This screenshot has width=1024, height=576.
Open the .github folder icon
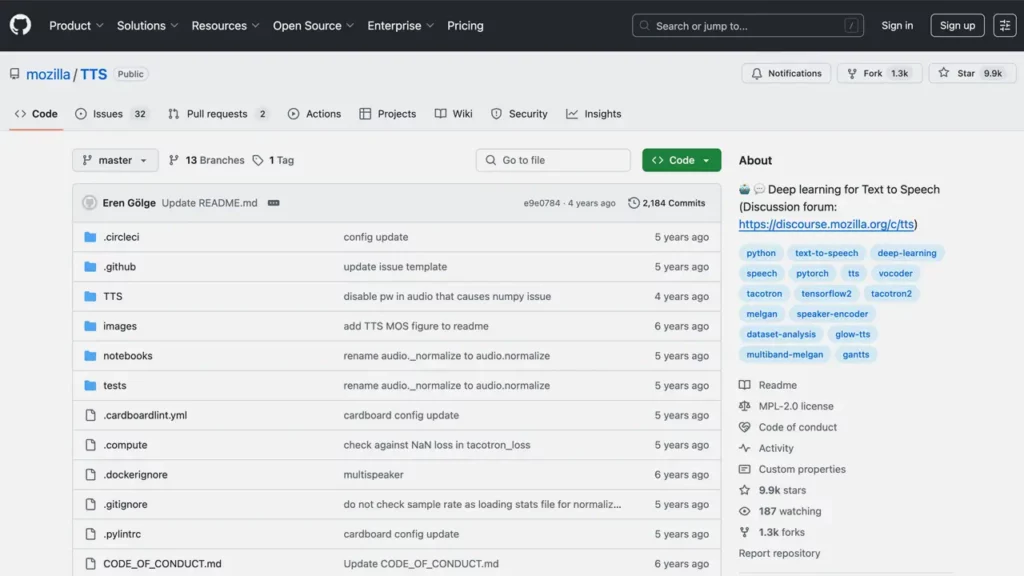click(90, 266)
